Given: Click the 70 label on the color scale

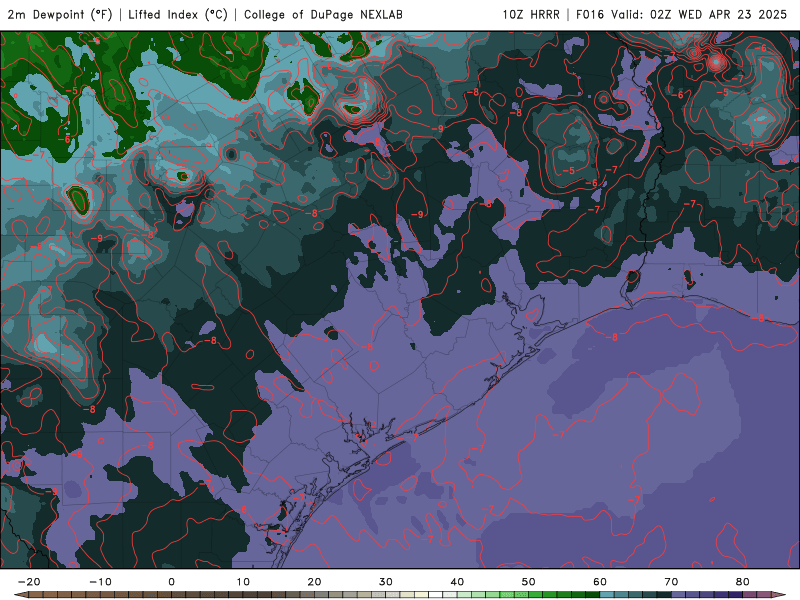Looking at the screenshot, I should tap(671, 582).
